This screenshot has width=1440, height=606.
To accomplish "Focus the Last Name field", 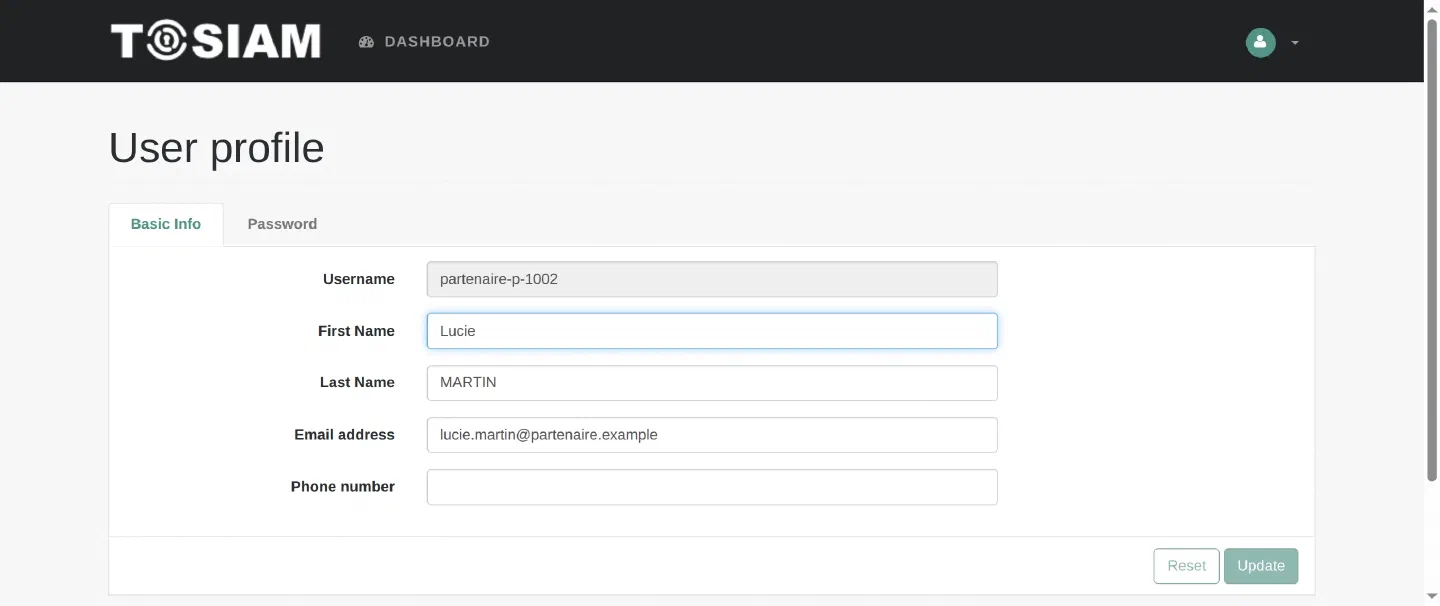I will pos(712,383).
